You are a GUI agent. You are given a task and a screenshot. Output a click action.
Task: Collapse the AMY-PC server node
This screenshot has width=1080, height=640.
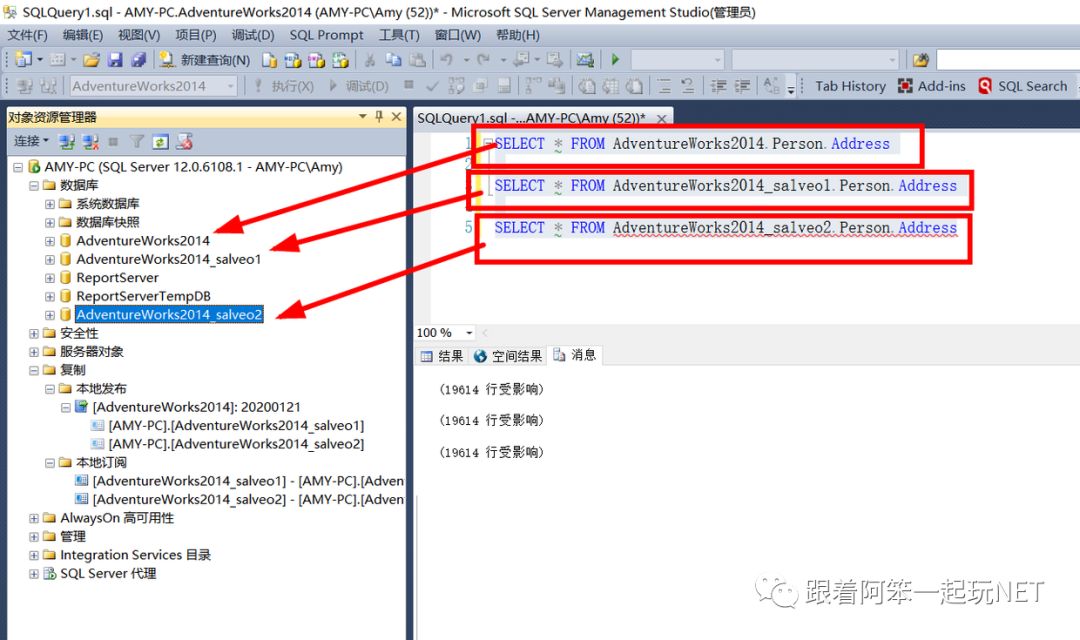coord(18,167)
